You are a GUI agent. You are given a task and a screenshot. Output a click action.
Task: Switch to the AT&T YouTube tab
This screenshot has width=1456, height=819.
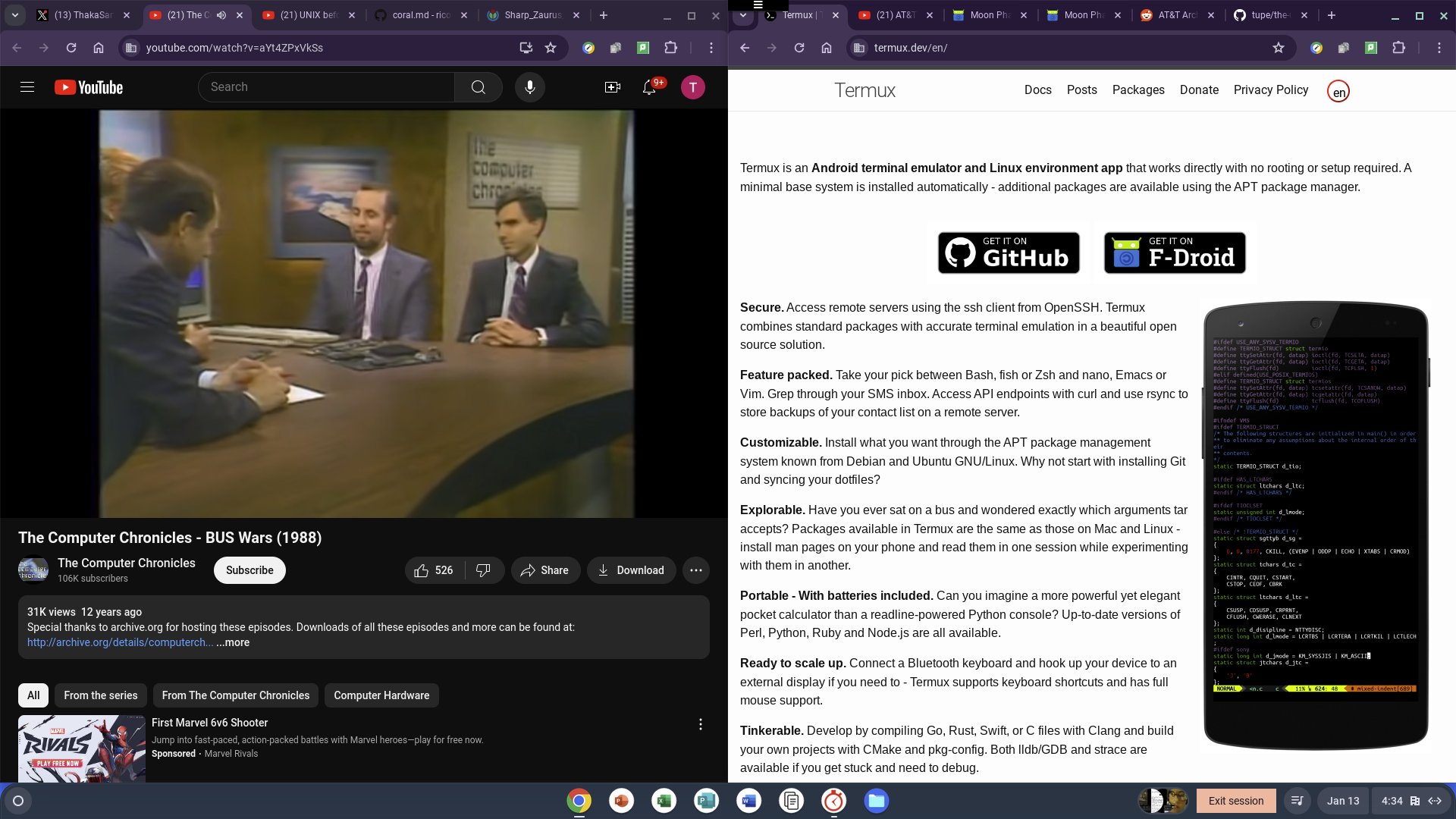click(x=895, y=15)
